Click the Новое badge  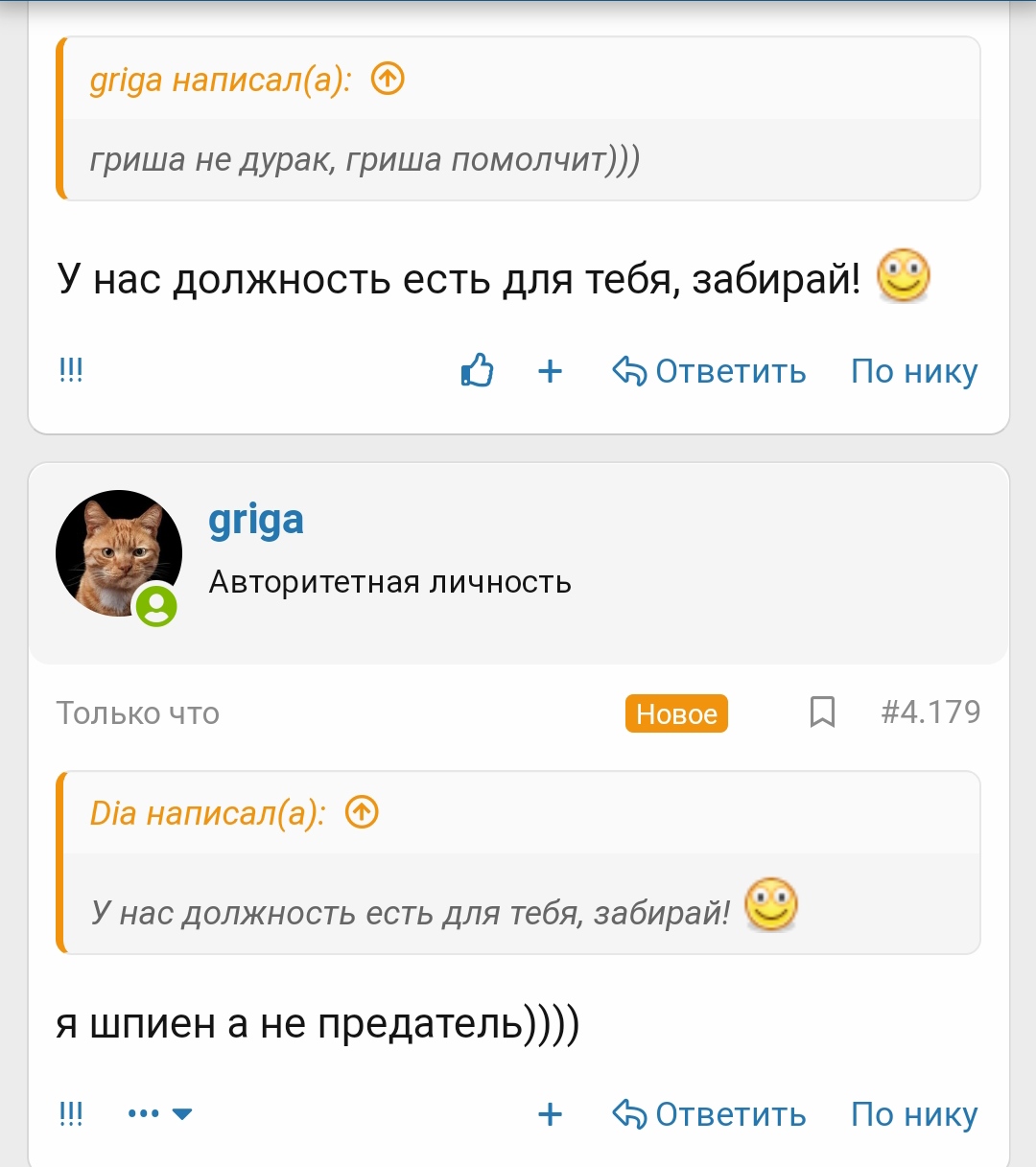(676, 713)
